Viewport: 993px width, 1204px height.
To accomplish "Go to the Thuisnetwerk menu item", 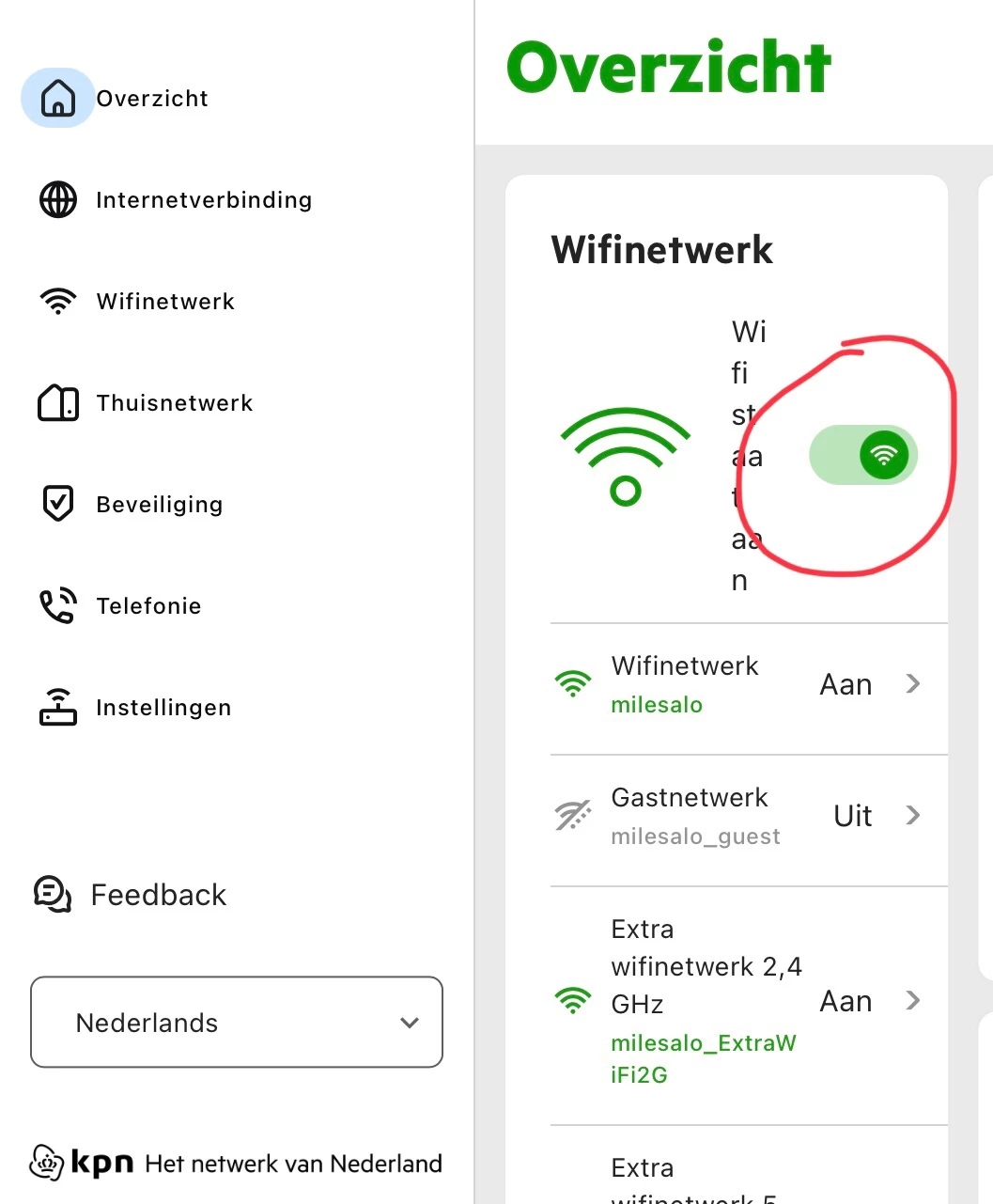I will point(175,403).
